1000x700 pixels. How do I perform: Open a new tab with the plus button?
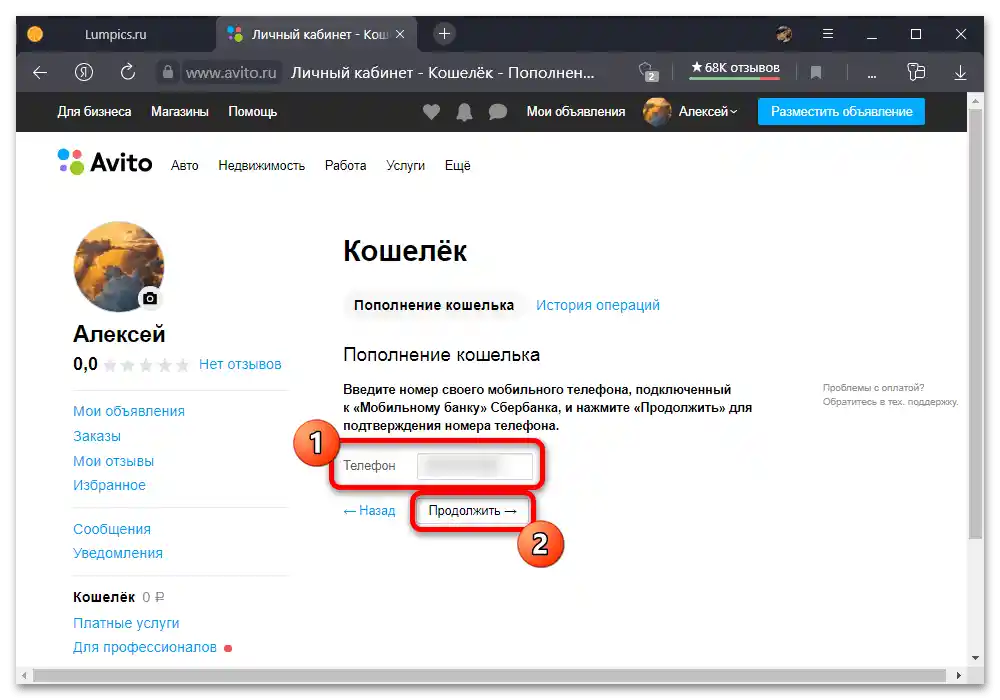coord(445,34)
